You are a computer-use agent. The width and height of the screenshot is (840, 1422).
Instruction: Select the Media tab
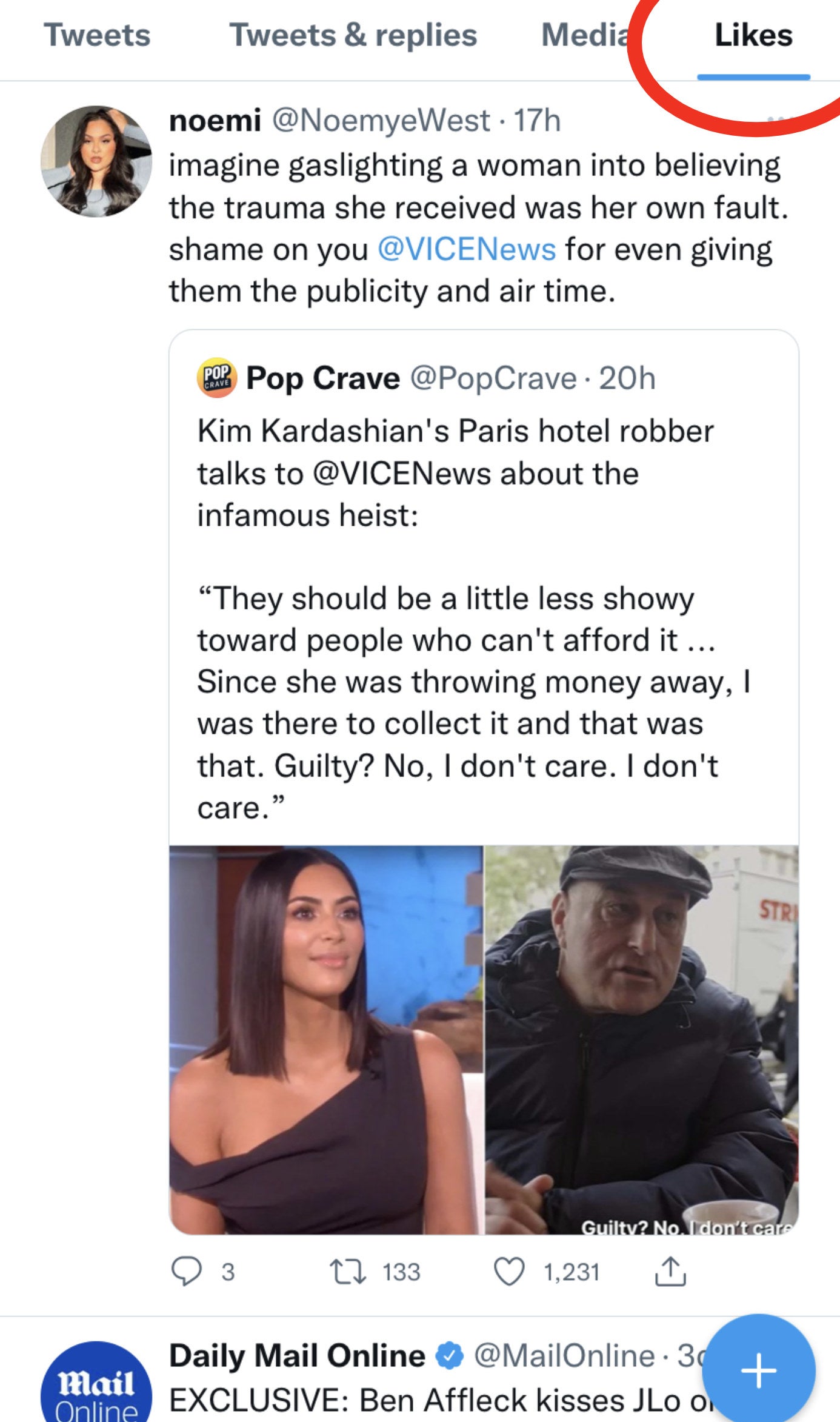point(585,35)
